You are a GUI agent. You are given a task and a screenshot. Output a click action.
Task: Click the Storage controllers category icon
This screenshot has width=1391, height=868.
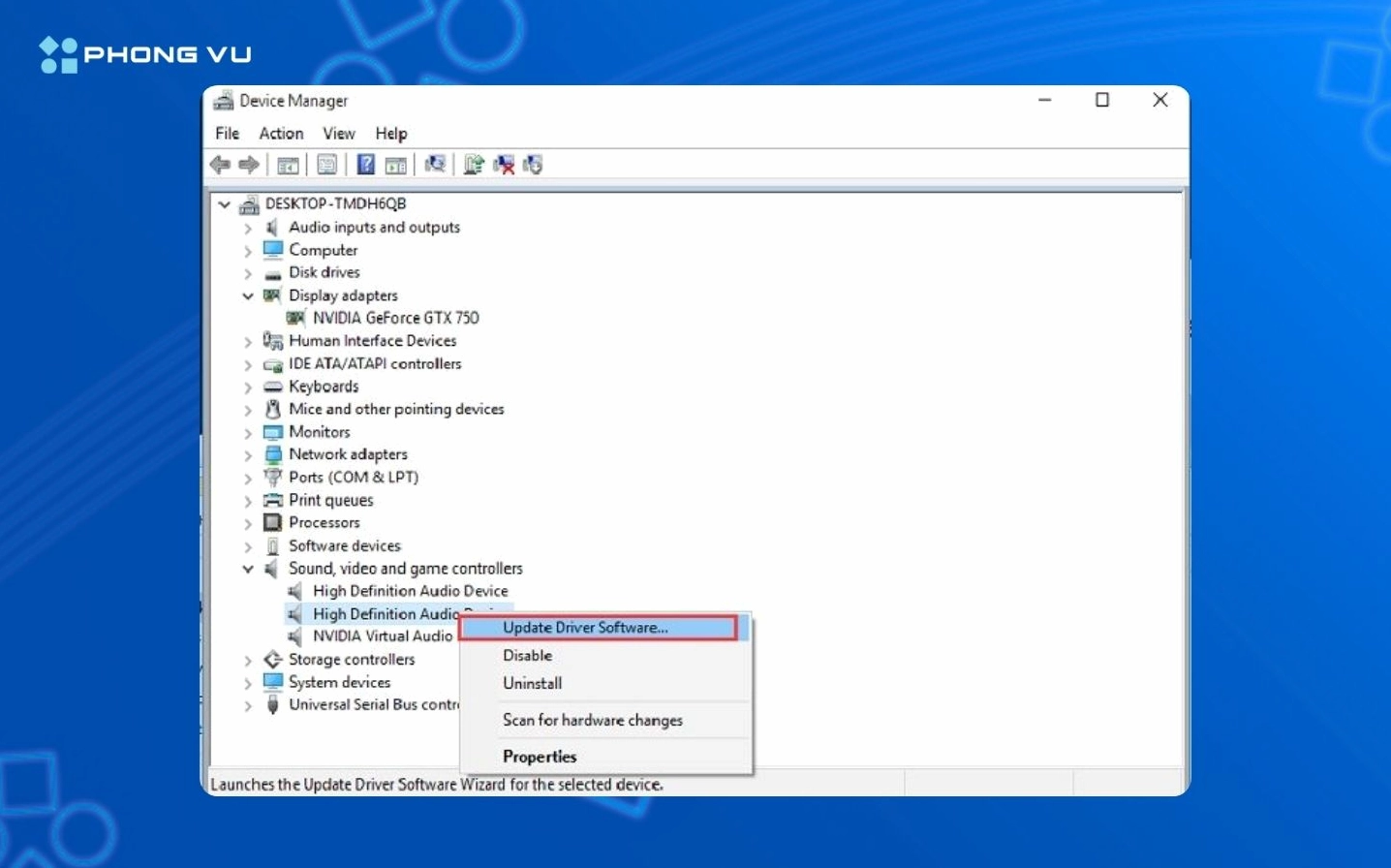coord(273,660)
